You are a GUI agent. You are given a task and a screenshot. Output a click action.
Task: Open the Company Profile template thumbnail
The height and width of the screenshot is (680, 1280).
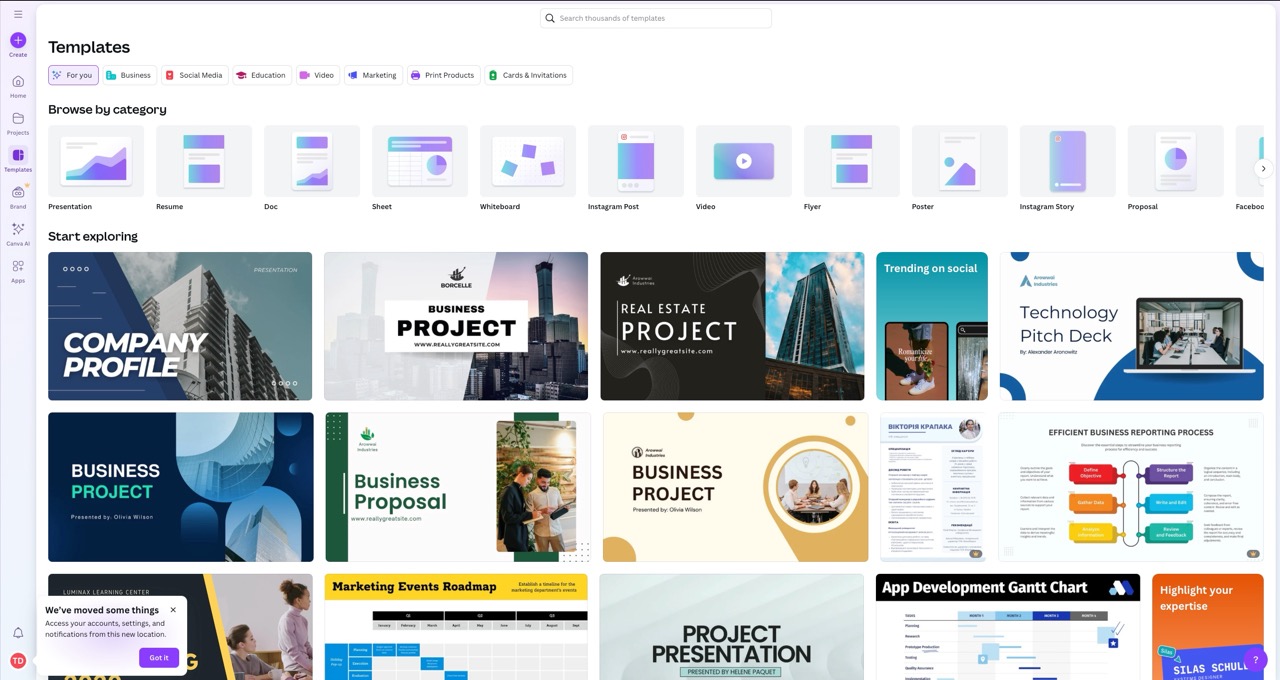[180, 326]
